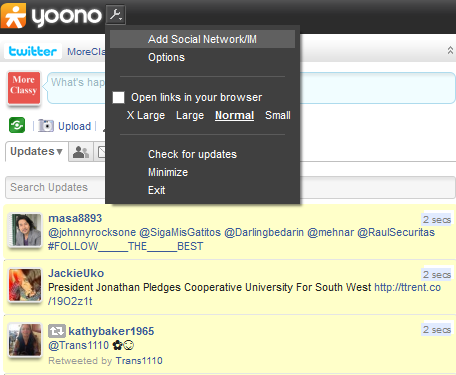Viewport: 456px width, 375px height.
Task: Open JackieUko profile avatar
Action: pyautogui.click(x=25, y=285)
